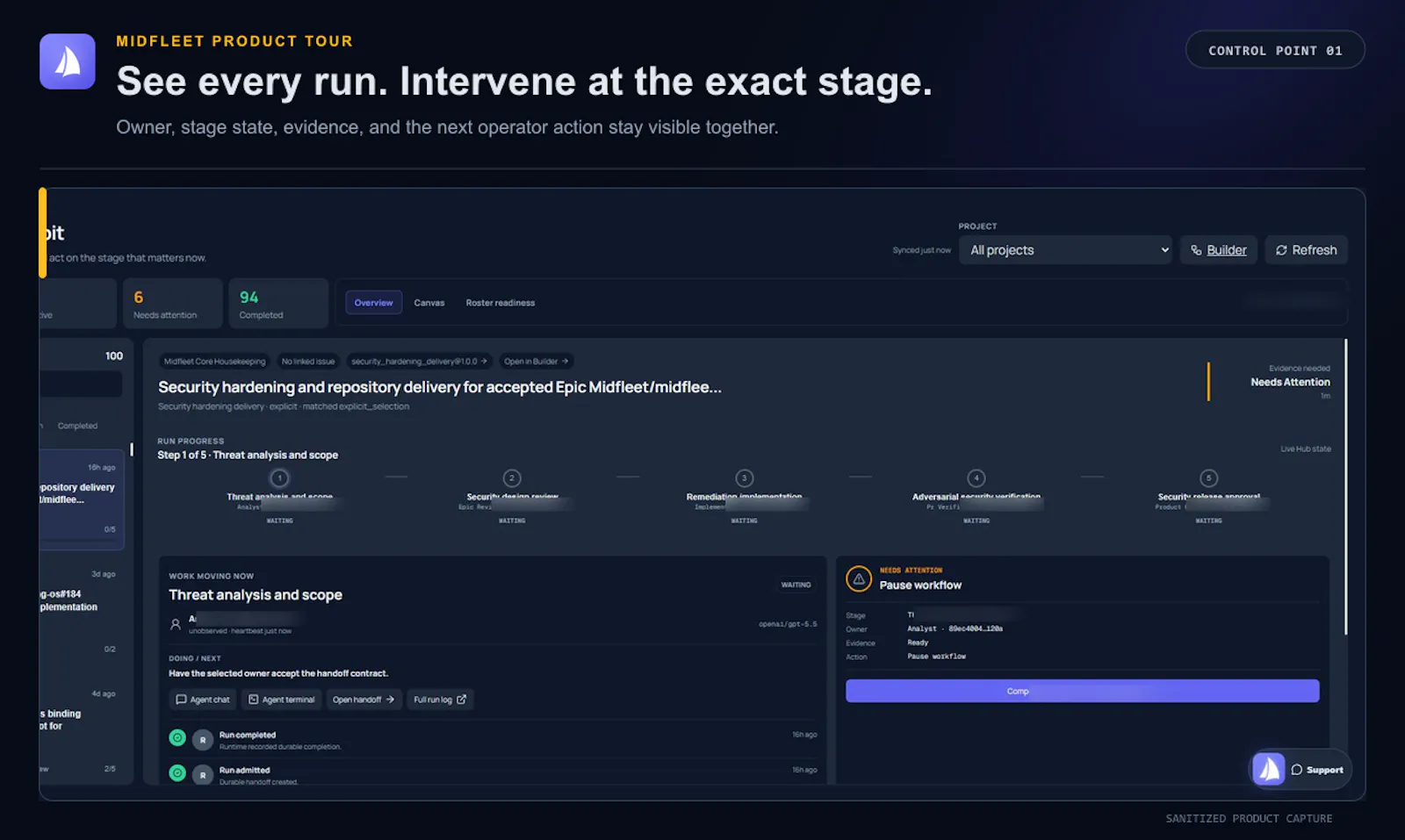
Task: Click the Full run log external link icon
Action: (462, 700)
